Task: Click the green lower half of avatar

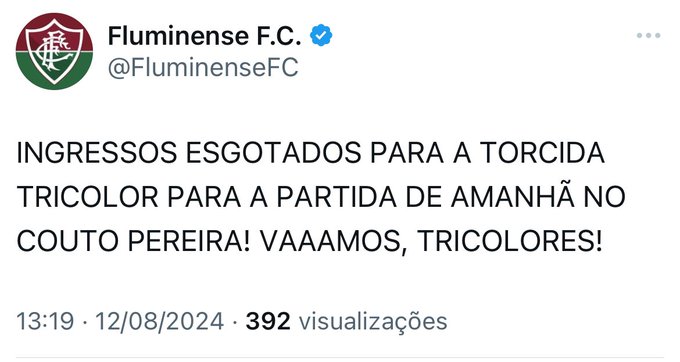Action: [54, 71]
